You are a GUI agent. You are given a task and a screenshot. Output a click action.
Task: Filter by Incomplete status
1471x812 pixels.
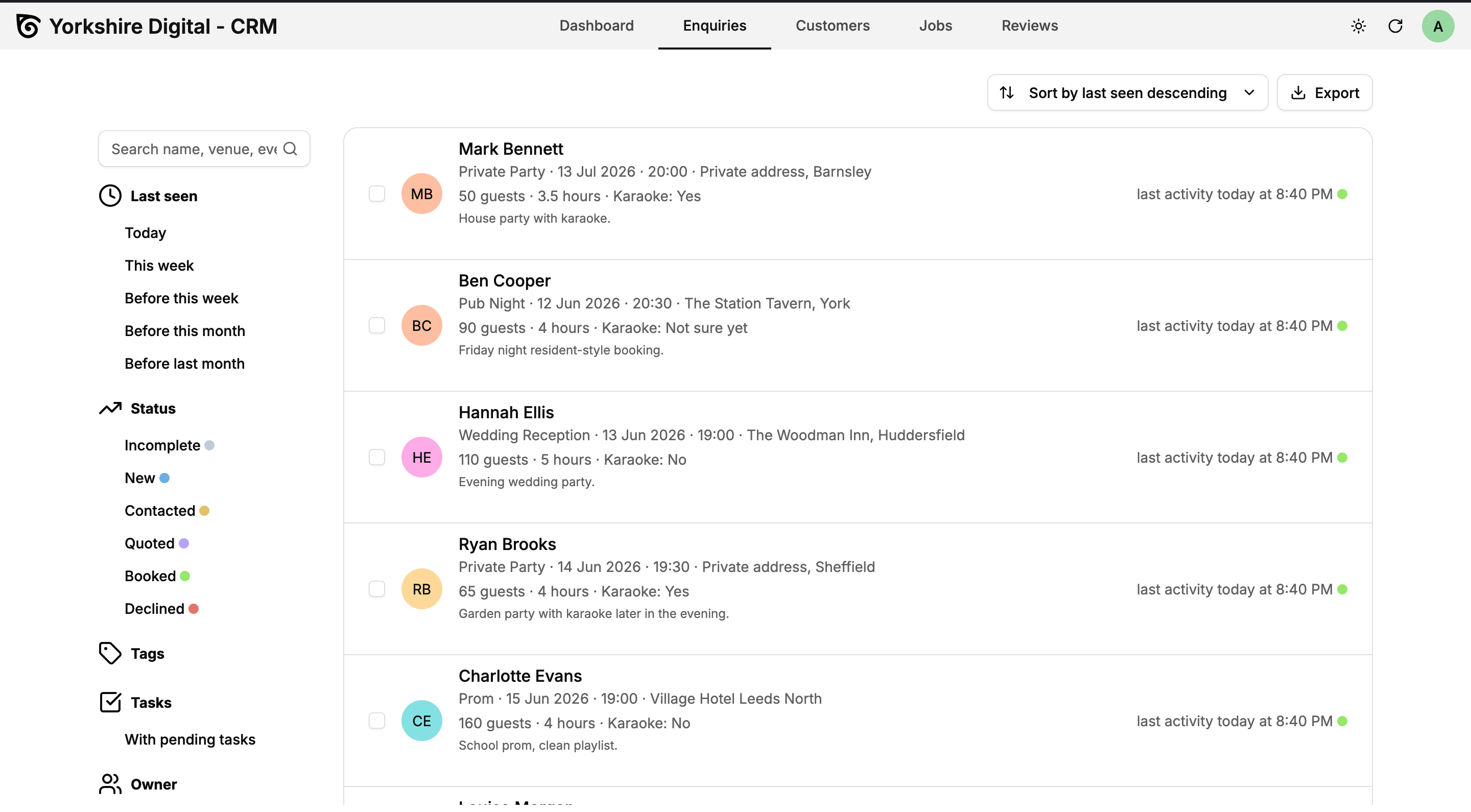(x=169, y=445)
